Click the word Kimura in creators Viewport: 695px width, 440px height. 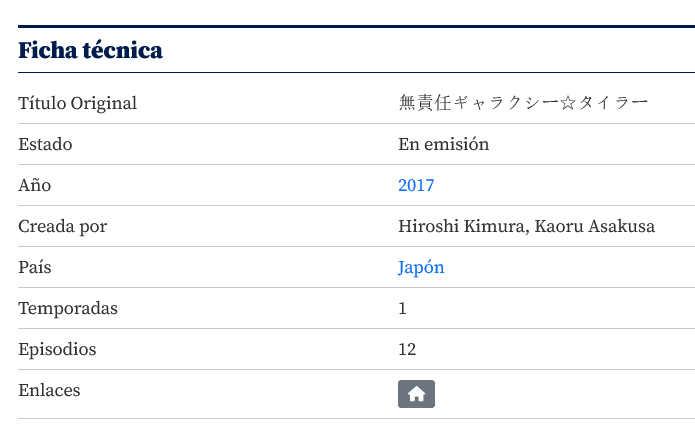tap(496, 226)
